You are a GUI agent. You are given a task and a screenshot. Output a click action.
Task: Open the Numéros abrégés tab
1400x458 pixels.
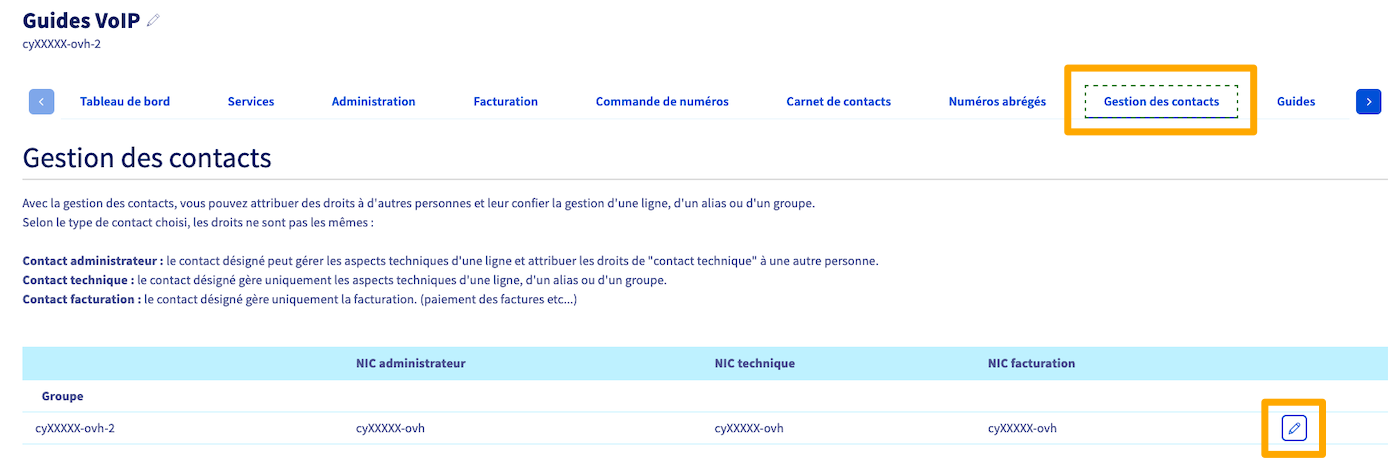tap(997, 101)
